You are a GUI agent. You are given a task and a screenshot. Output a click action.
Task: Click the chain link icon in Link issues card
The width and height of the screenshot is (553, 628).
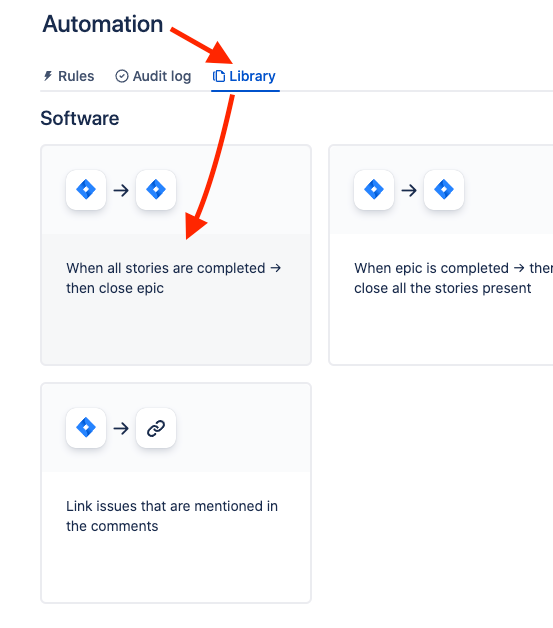coord(156,428)
